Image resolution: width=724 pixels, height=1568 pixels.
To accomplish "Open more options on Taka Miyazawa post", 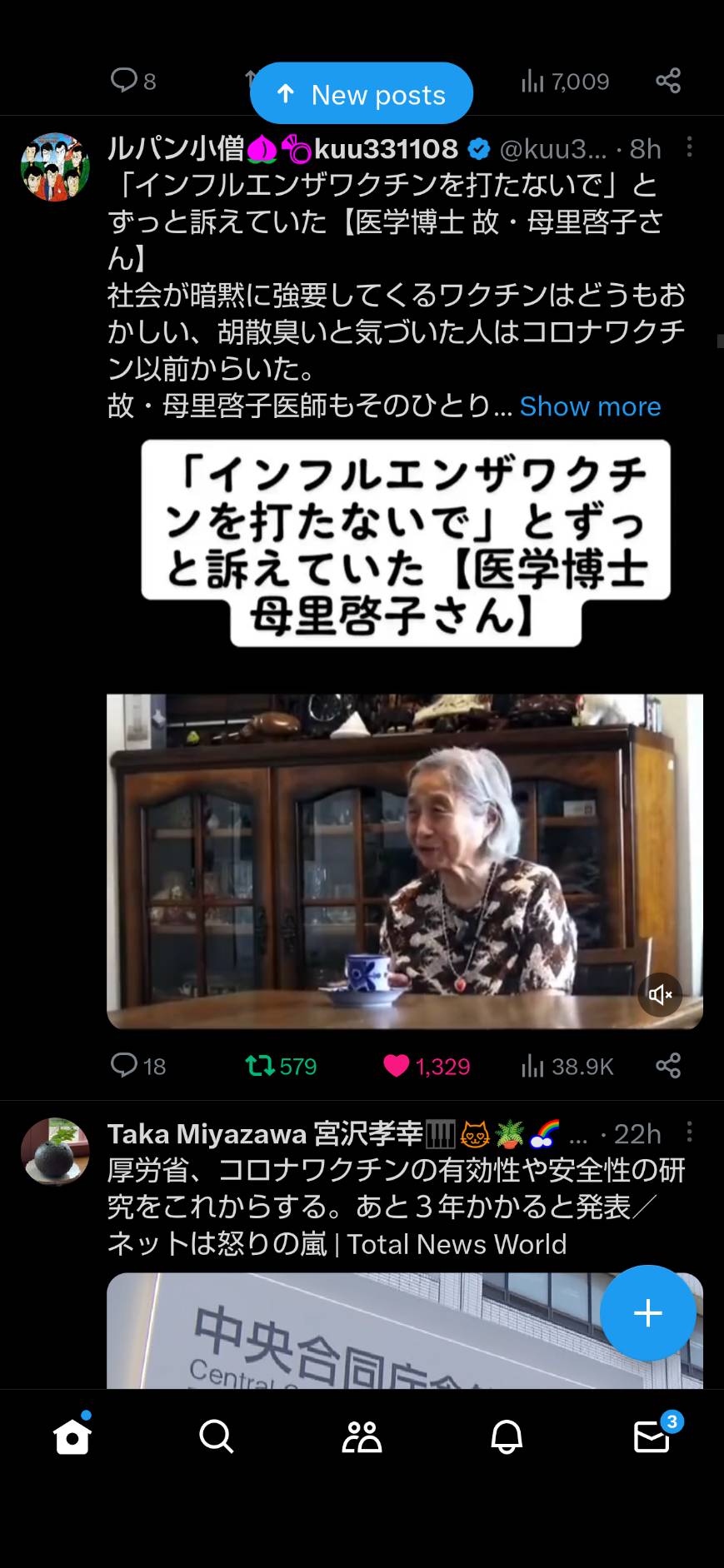I will click(x=689, y=1132).
